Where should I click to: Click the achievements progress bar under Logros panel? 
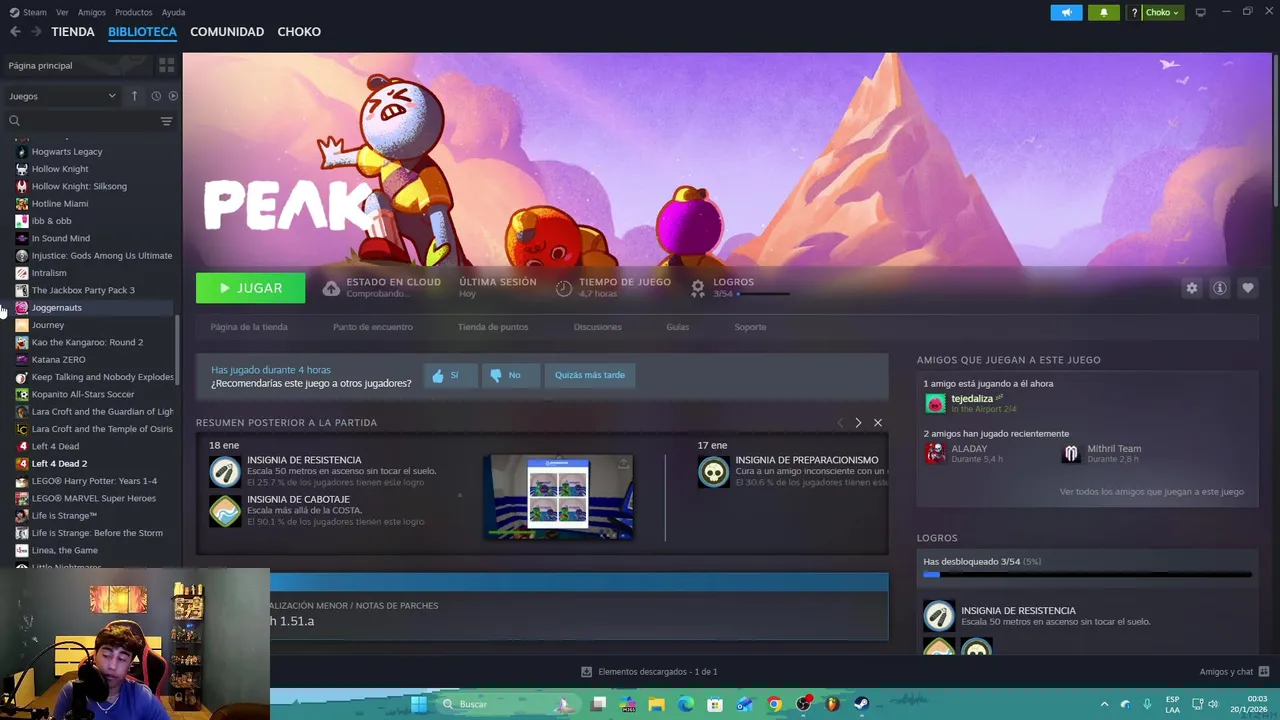[x=1087, y=575]
